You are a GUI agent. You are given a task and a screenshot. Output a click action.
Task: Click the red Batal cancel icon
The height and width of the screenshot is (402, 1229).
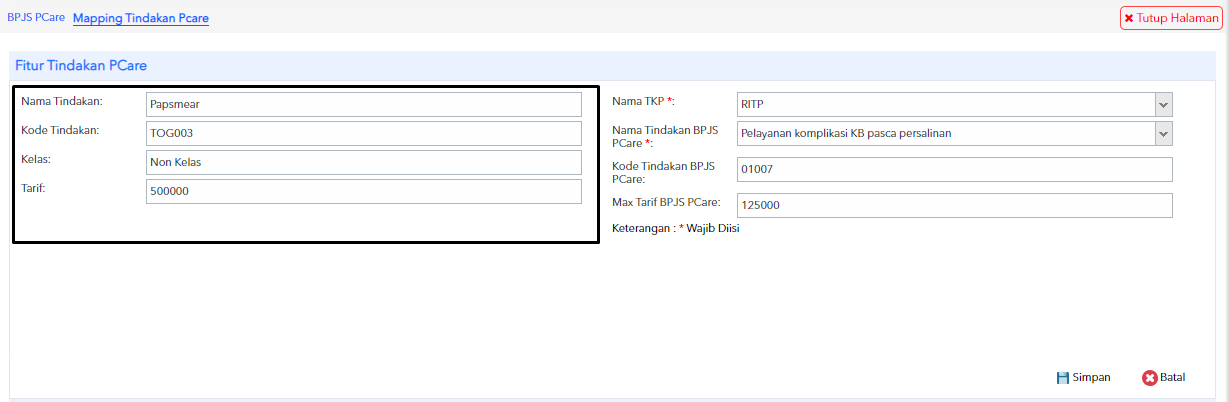1150,378
